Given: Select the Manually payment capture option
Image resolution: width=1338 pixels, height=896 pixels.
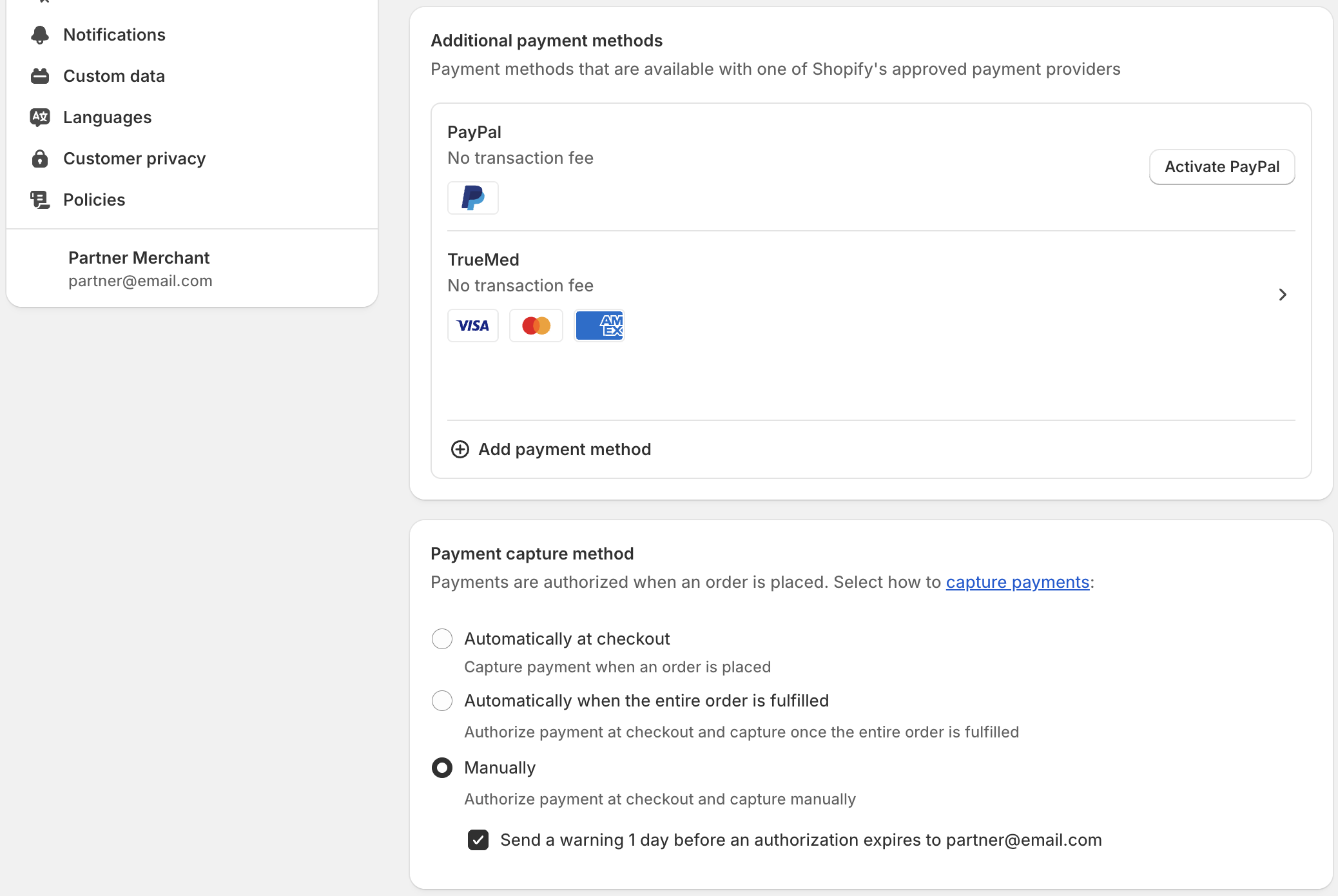Looking at the screenshot, I should pyautogui.click(x=442, y=768).
